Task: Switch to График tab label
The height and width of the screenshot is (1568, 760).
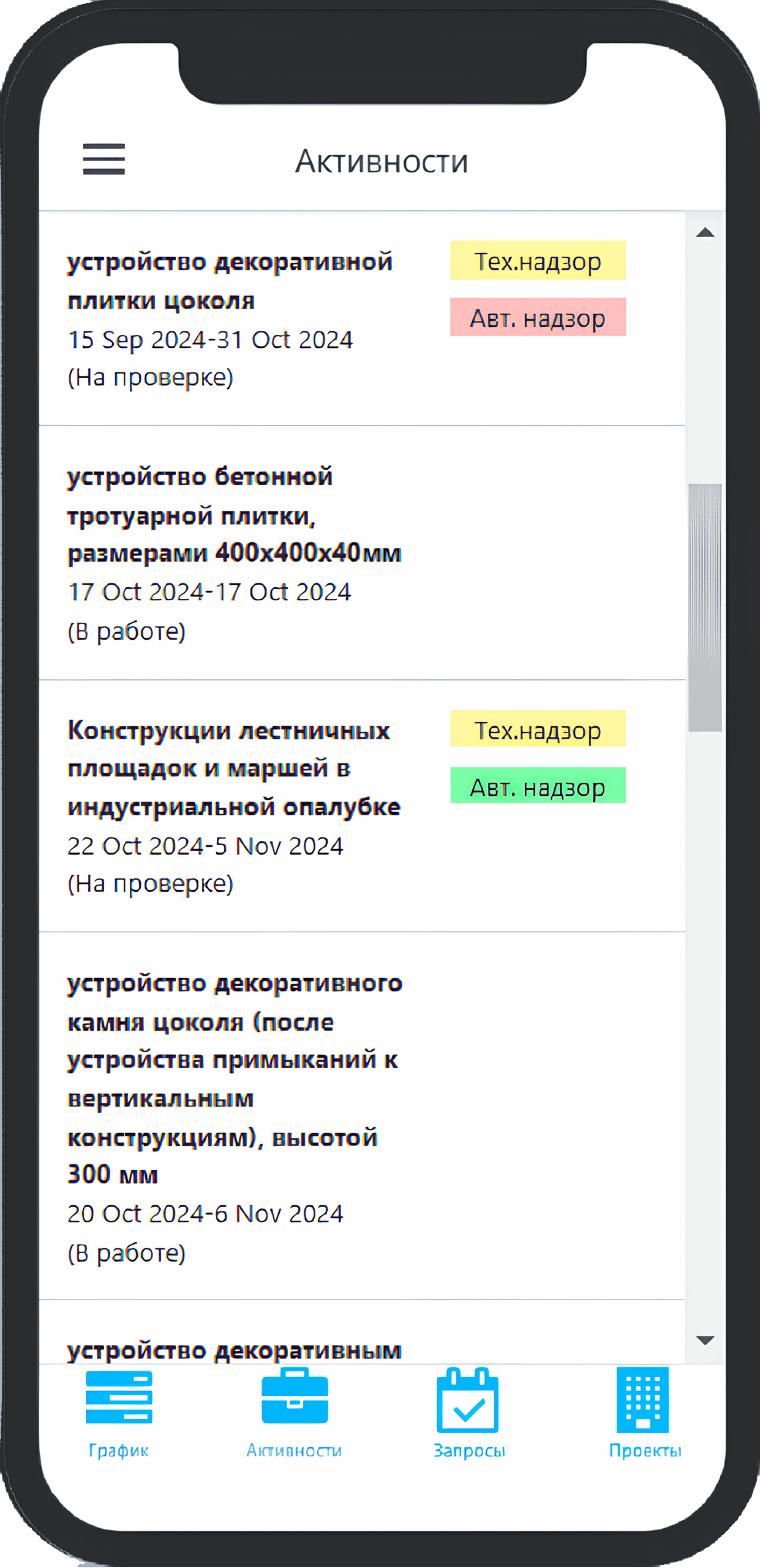Action: coord(119,1450)
